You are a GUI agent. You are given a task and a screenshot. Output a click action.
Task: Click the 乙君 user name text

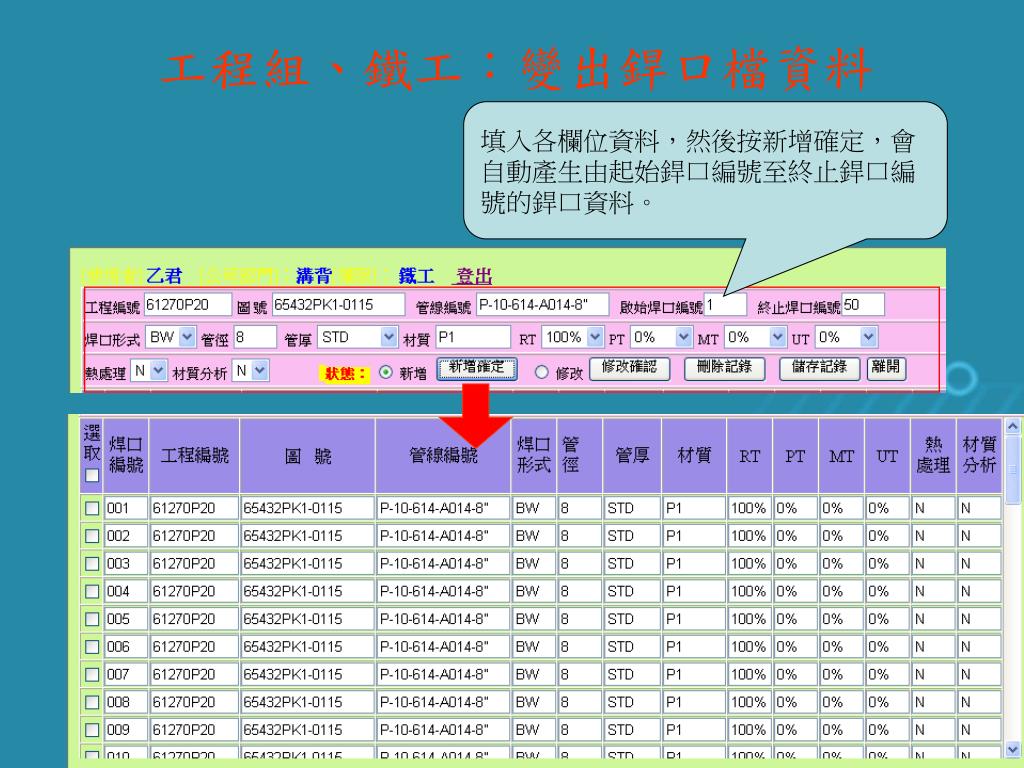coord(164,276)
